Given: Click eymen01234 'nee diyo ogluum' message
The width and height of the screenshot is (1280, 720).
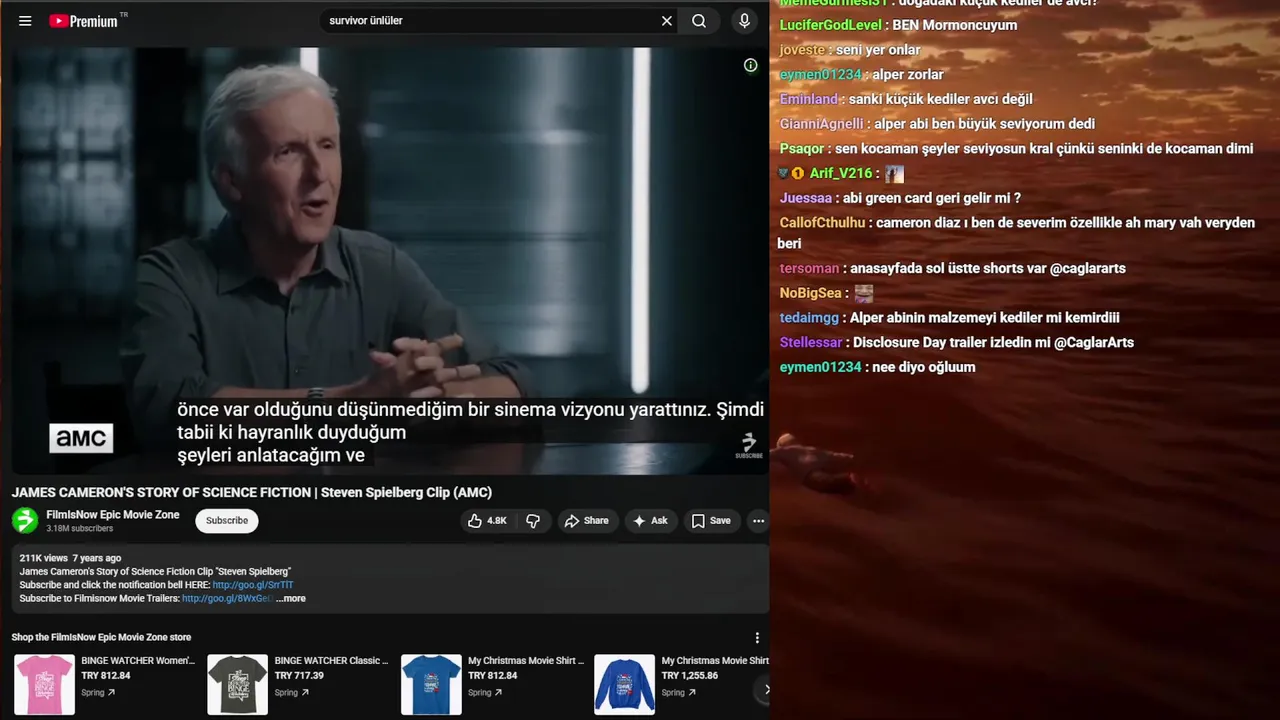Looking at the screenshot, I should 924,367.
